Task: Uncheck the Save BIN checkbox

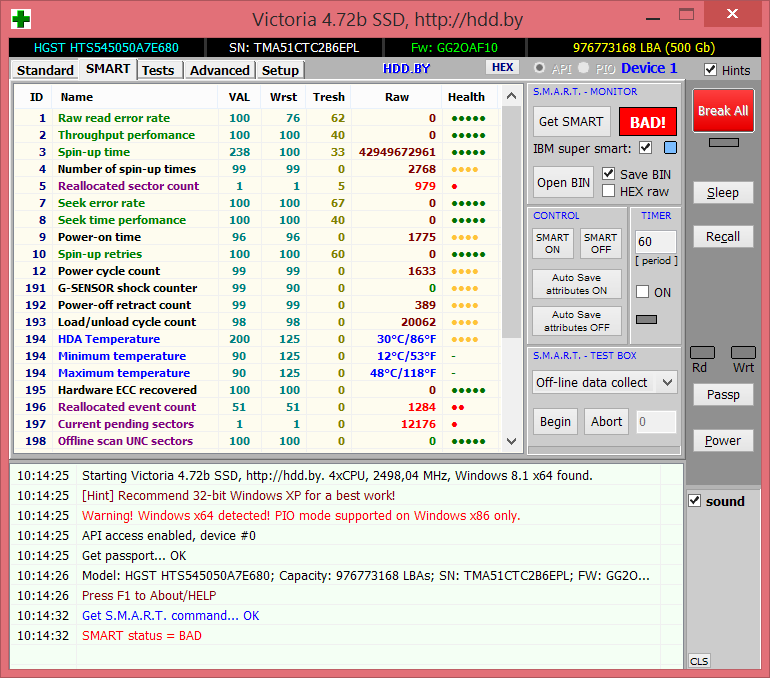Action: (x=609, y=174)
